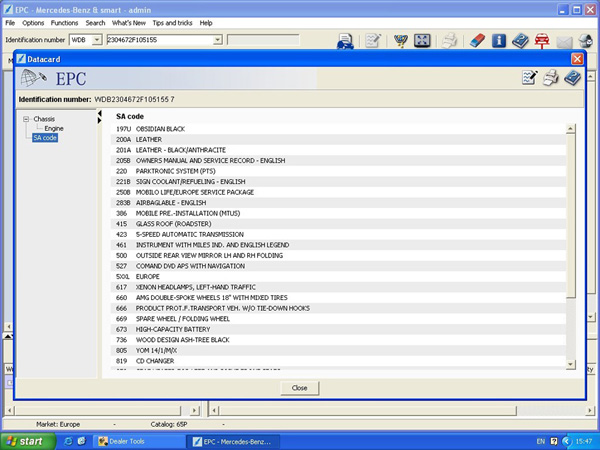Click the eraser clear icon
600x450 pixels.
point(477,41)
